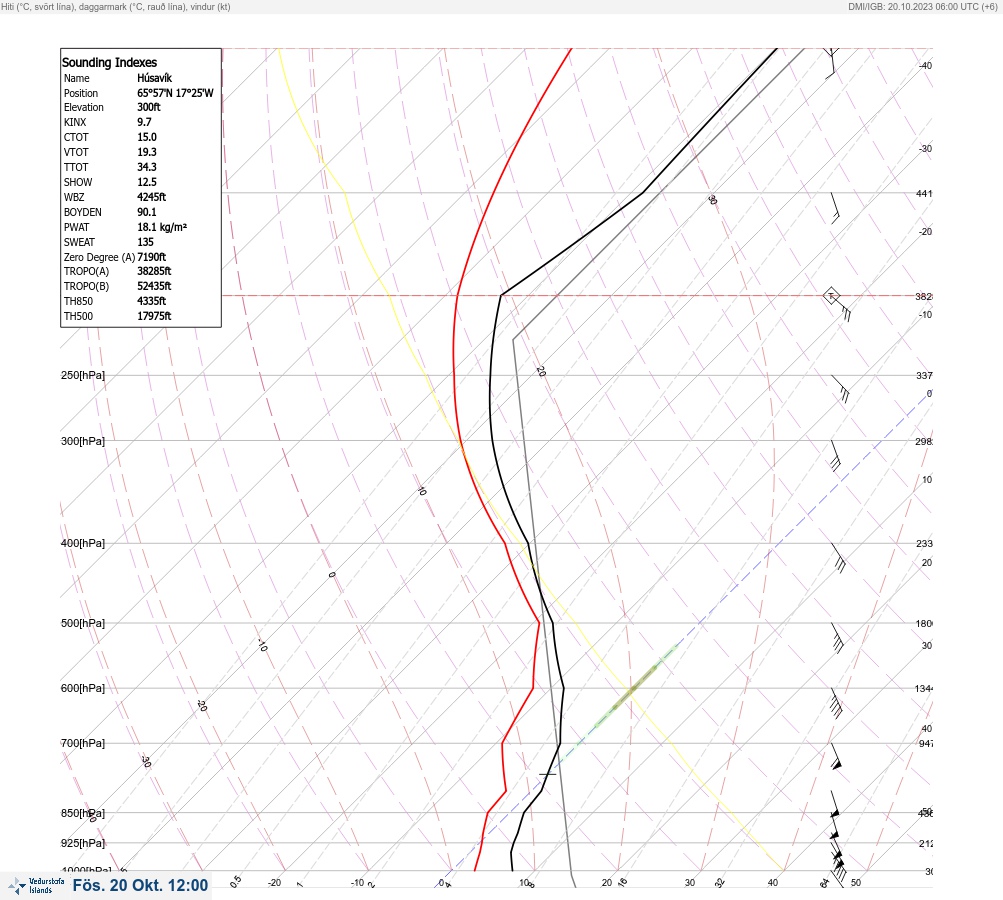This screenshot has width=1003, height=900.
Task: Click the 700[hPa] pressure level label
Action: coord(83,743)
